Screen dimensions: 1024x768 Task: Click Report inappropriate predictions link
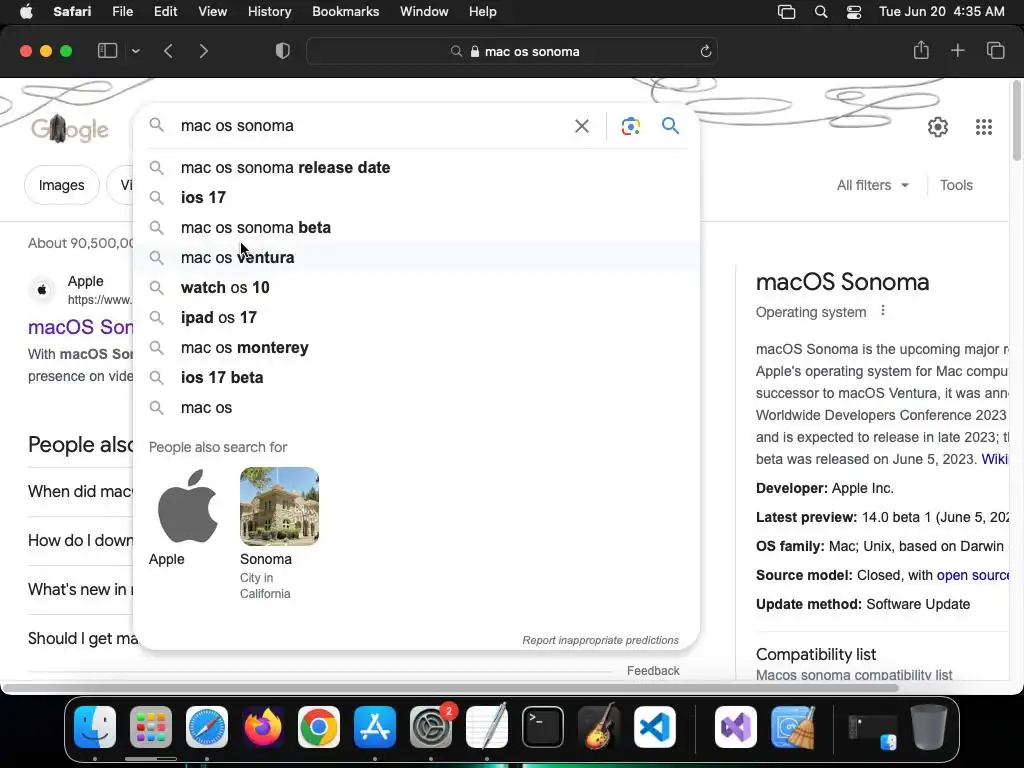pyautogui.click(x=600, y=640)
